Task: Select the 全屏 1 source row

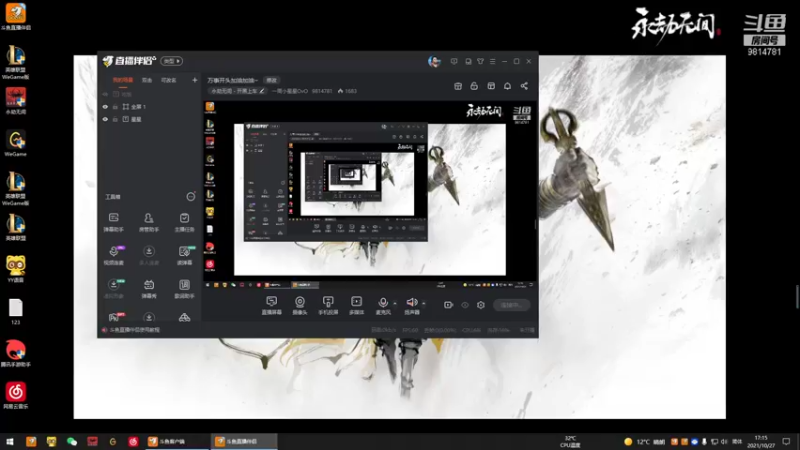Action: 150,107
